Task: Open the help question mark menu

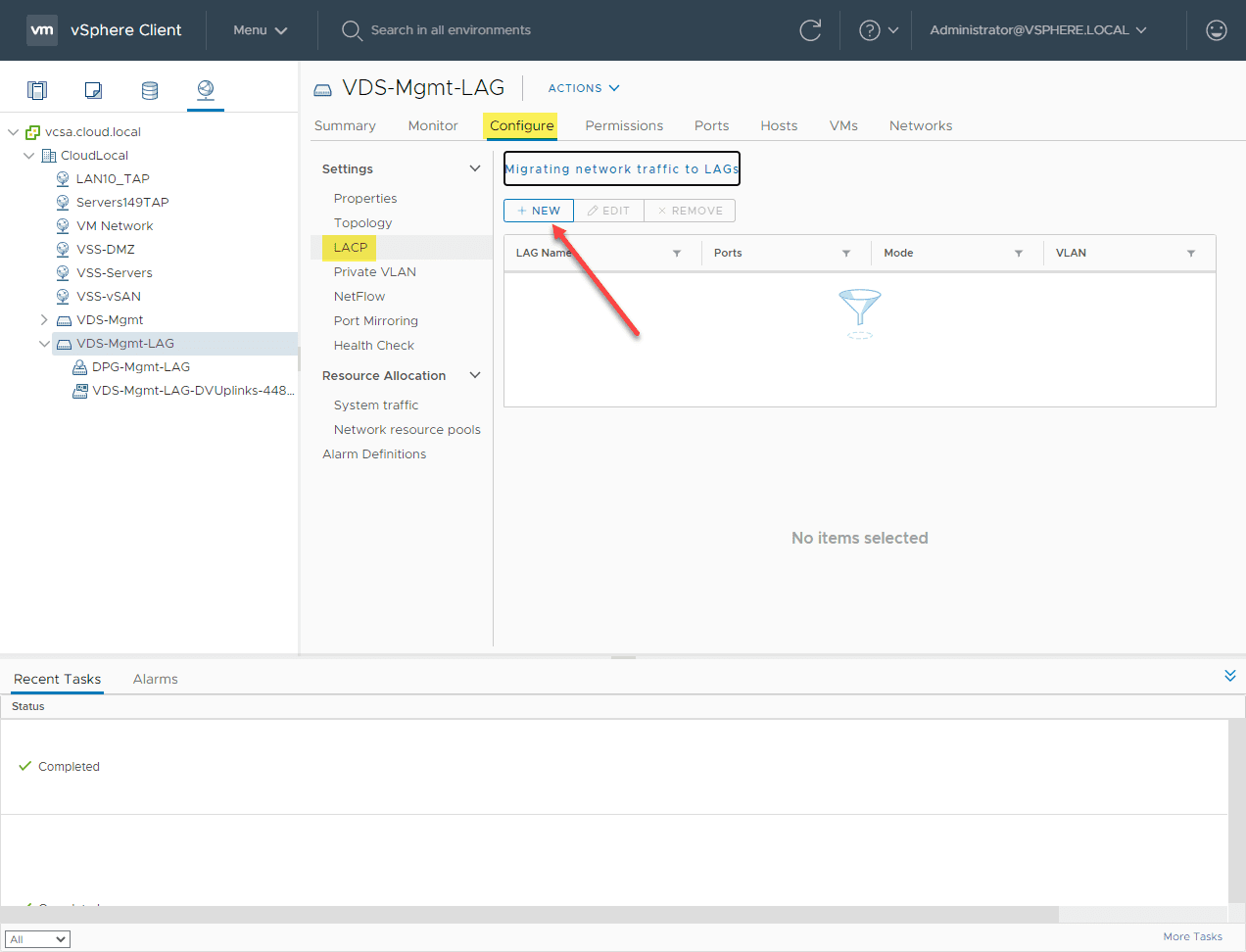Action: pyautogui.click(x=879, y=30)
